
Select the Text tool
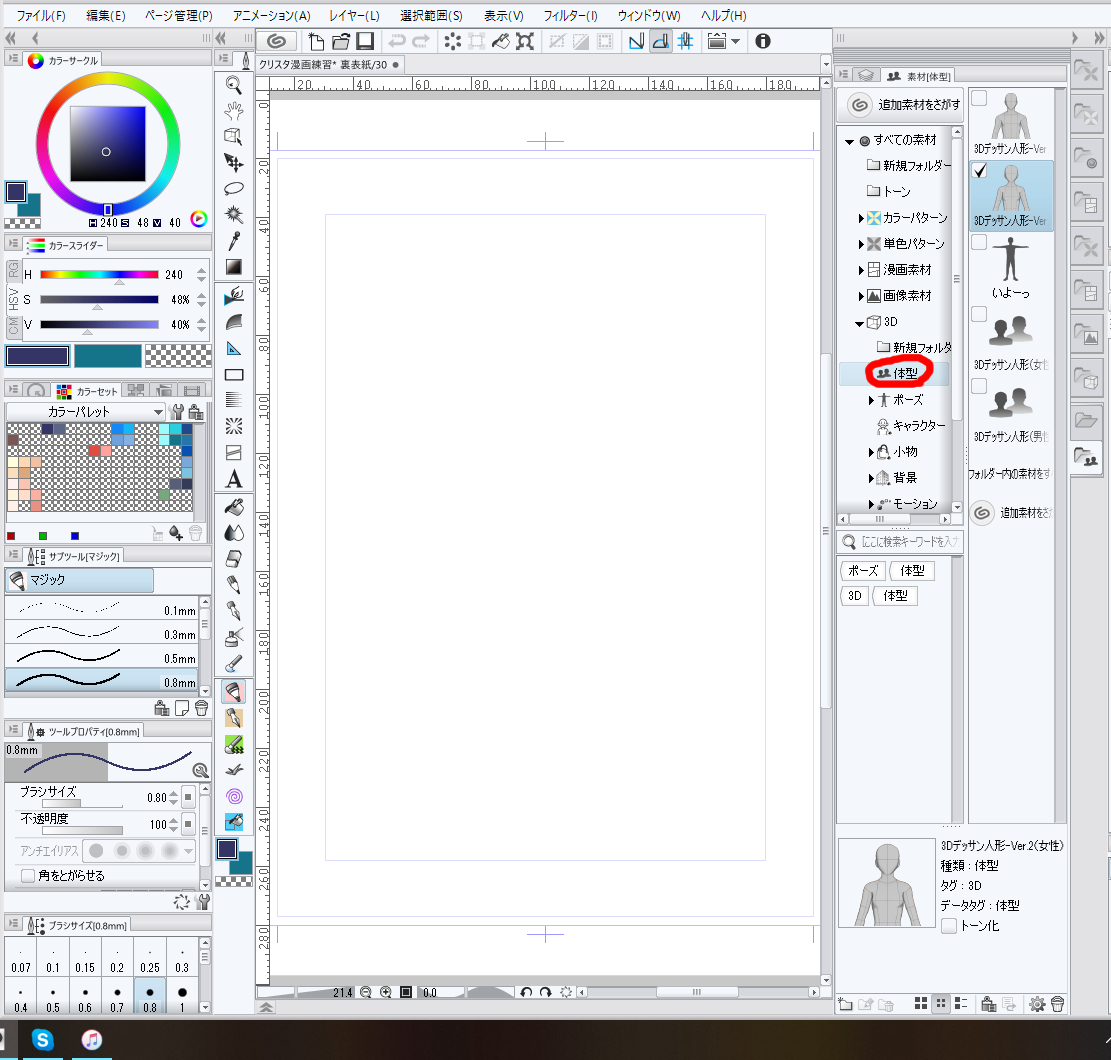coord(234,480)
